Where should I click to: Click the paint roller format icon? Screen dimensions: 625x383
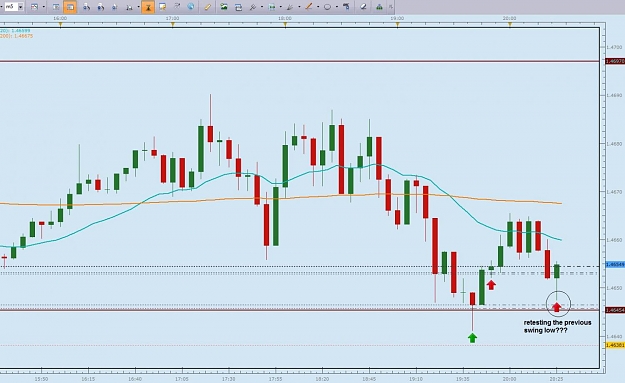(x=346, y=7)
